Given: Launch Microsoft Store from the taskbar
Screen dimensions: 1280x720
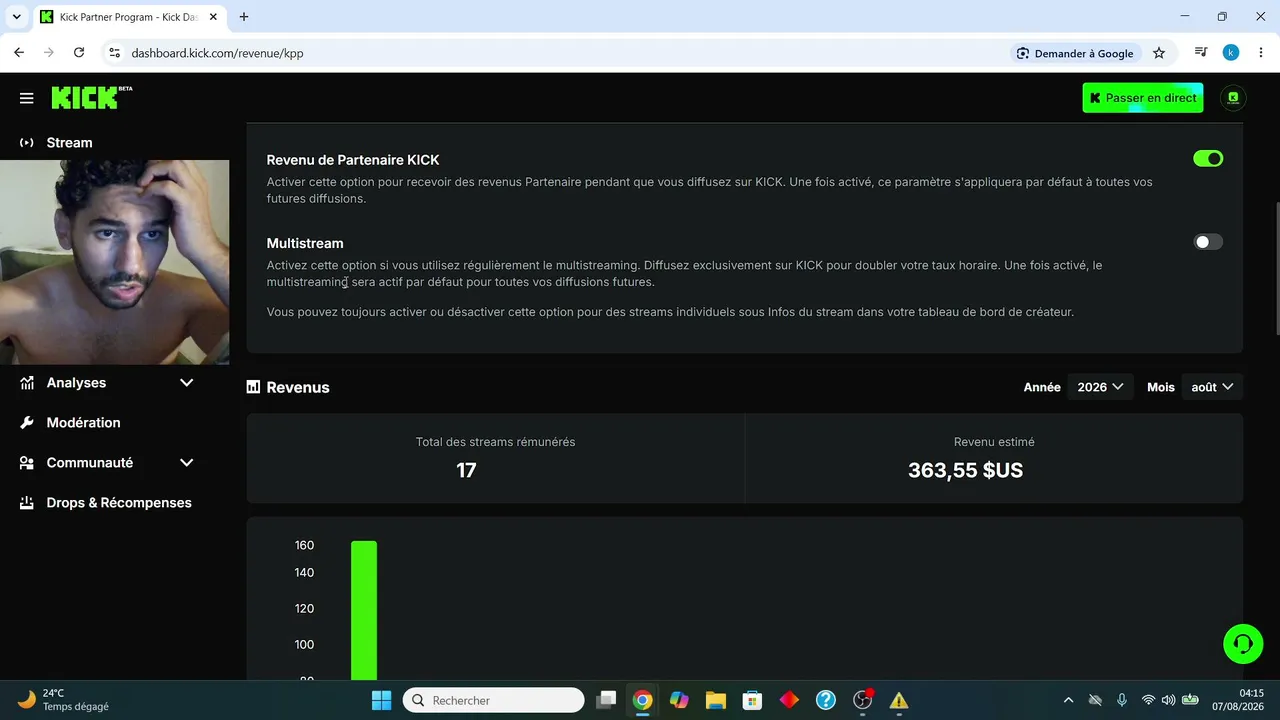Looking at the screenshot, I should tap(752, 700).
